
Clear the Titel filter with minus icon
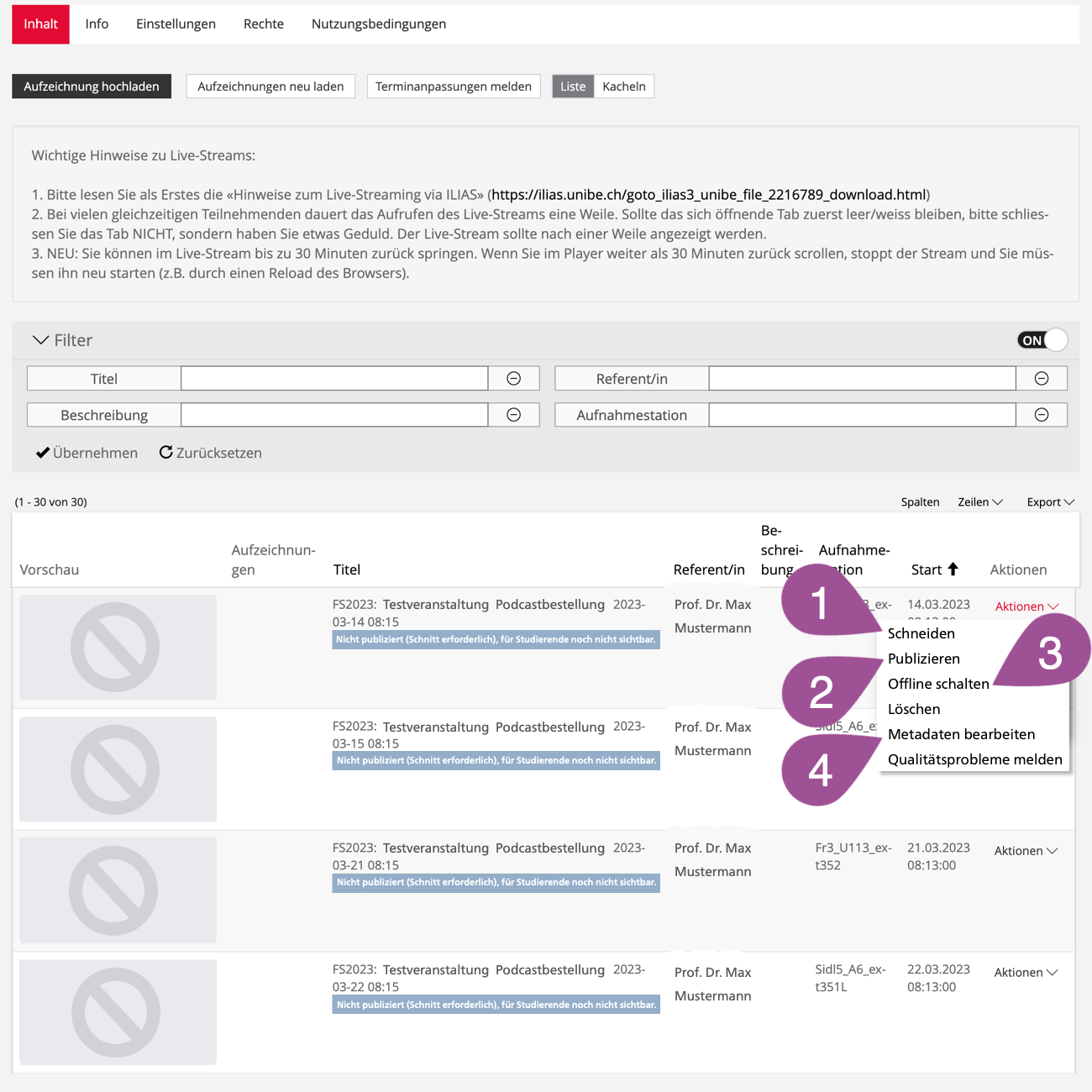(513, 379)
